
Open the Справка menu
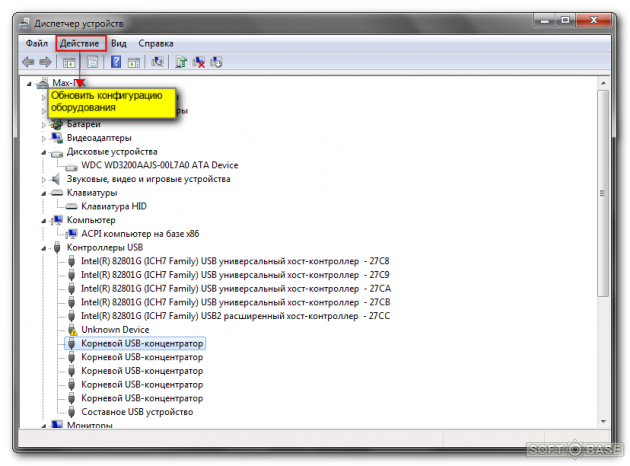pyautogui.click(x=155, y=44)
